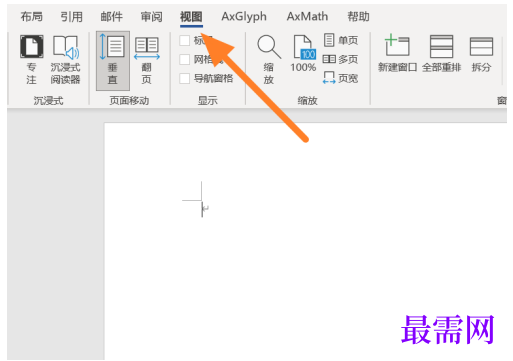Open the AxGlyph tab
The height and width of the screenshot is (361, 513).
point(244,17)
